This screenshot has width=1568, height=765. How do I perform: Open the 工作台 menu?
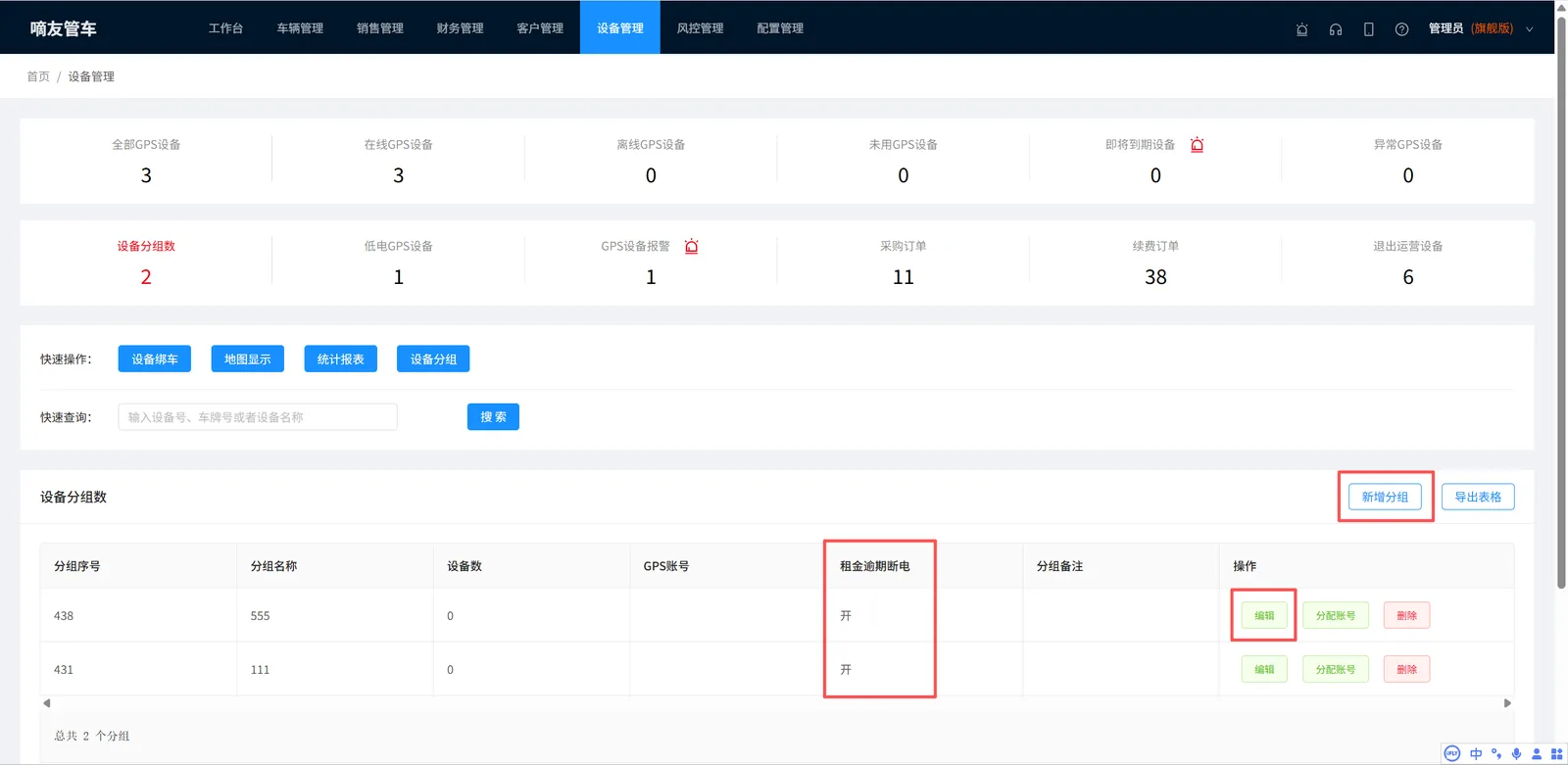coord(225,28)
